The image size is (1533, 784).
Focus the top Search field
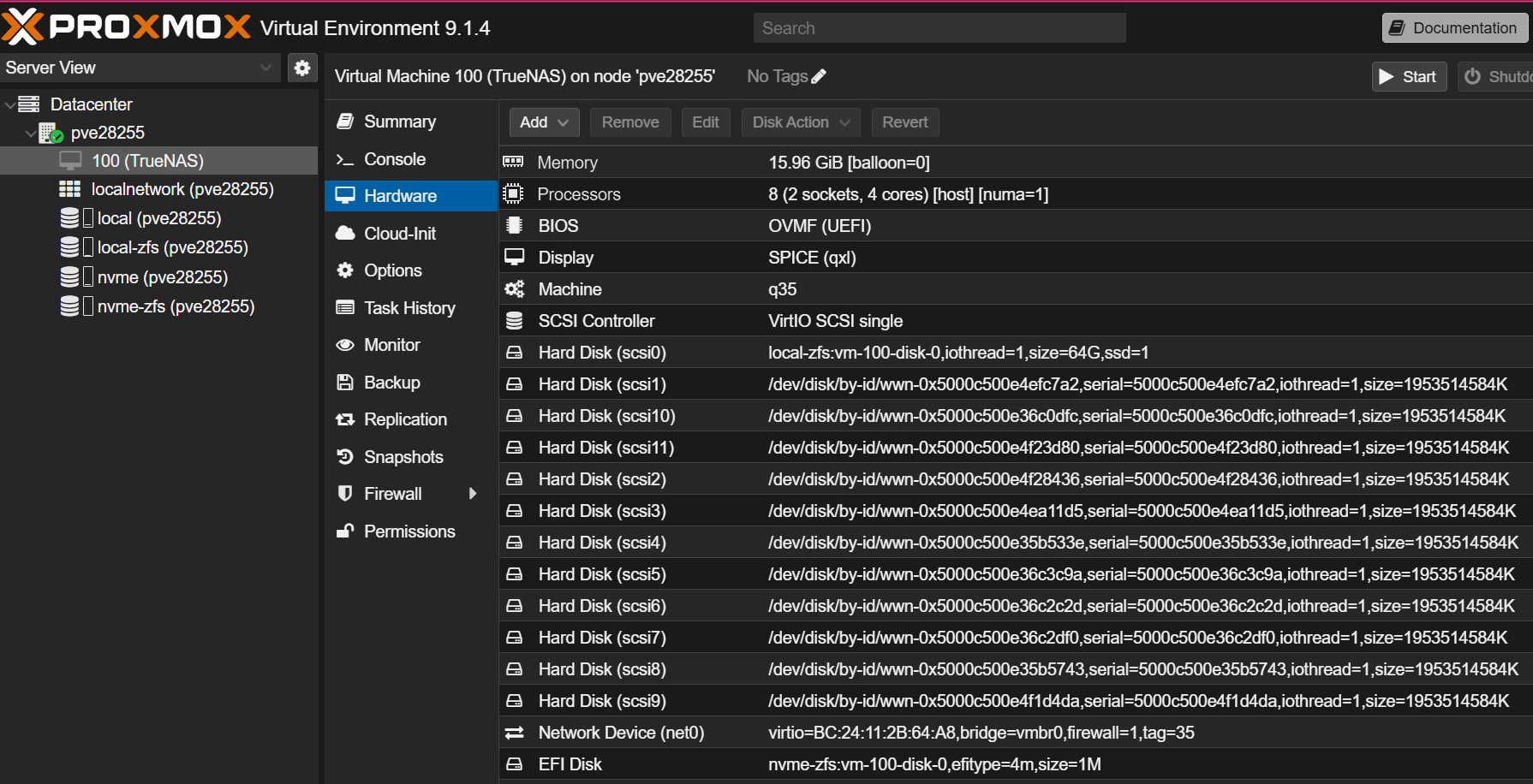tap(939, 28)
